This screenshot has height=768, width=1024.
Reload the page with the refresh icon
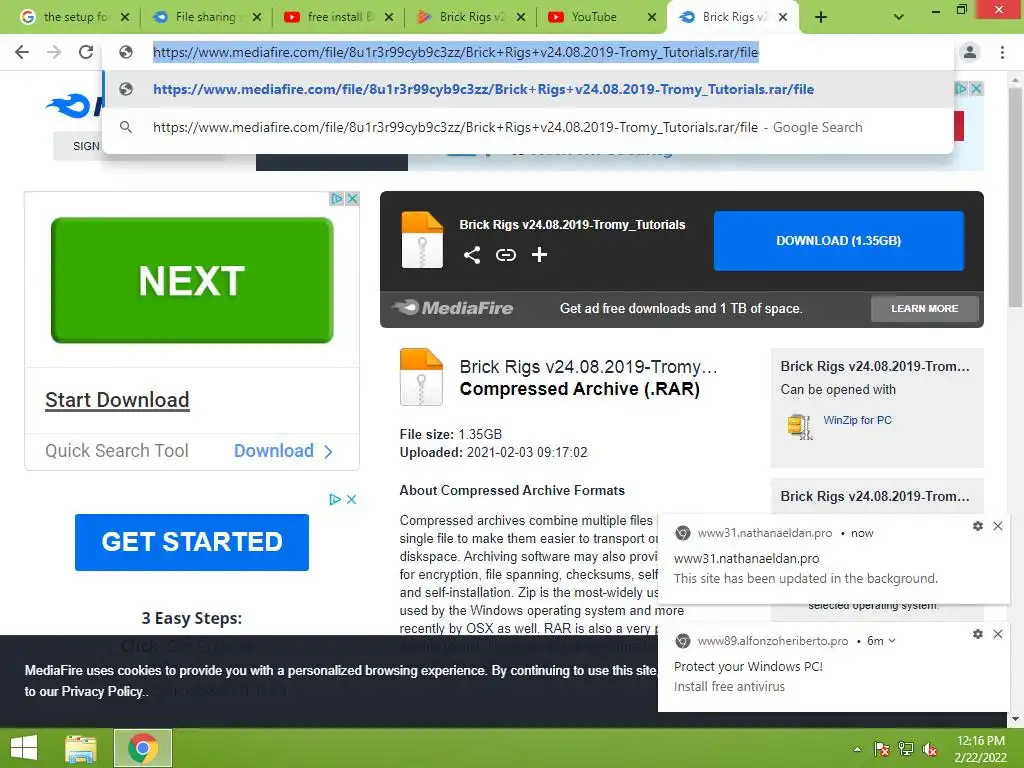[86, 52]
